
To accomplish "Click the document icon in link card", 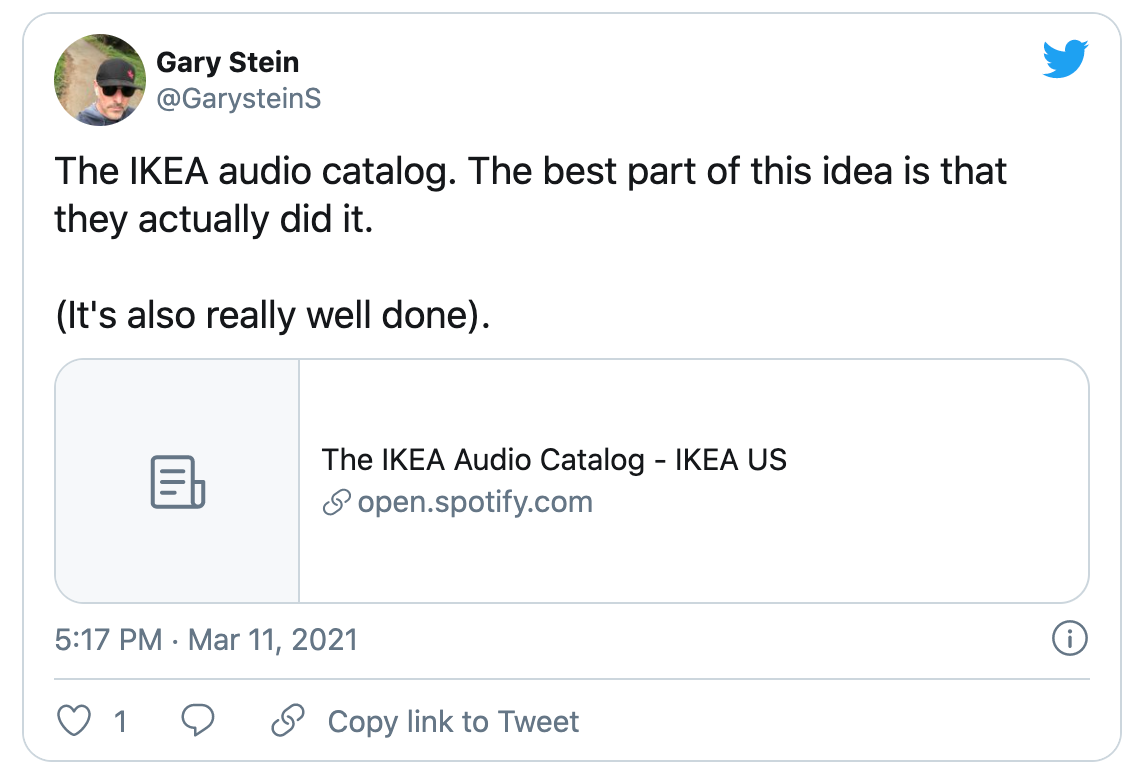I will 177,482.
